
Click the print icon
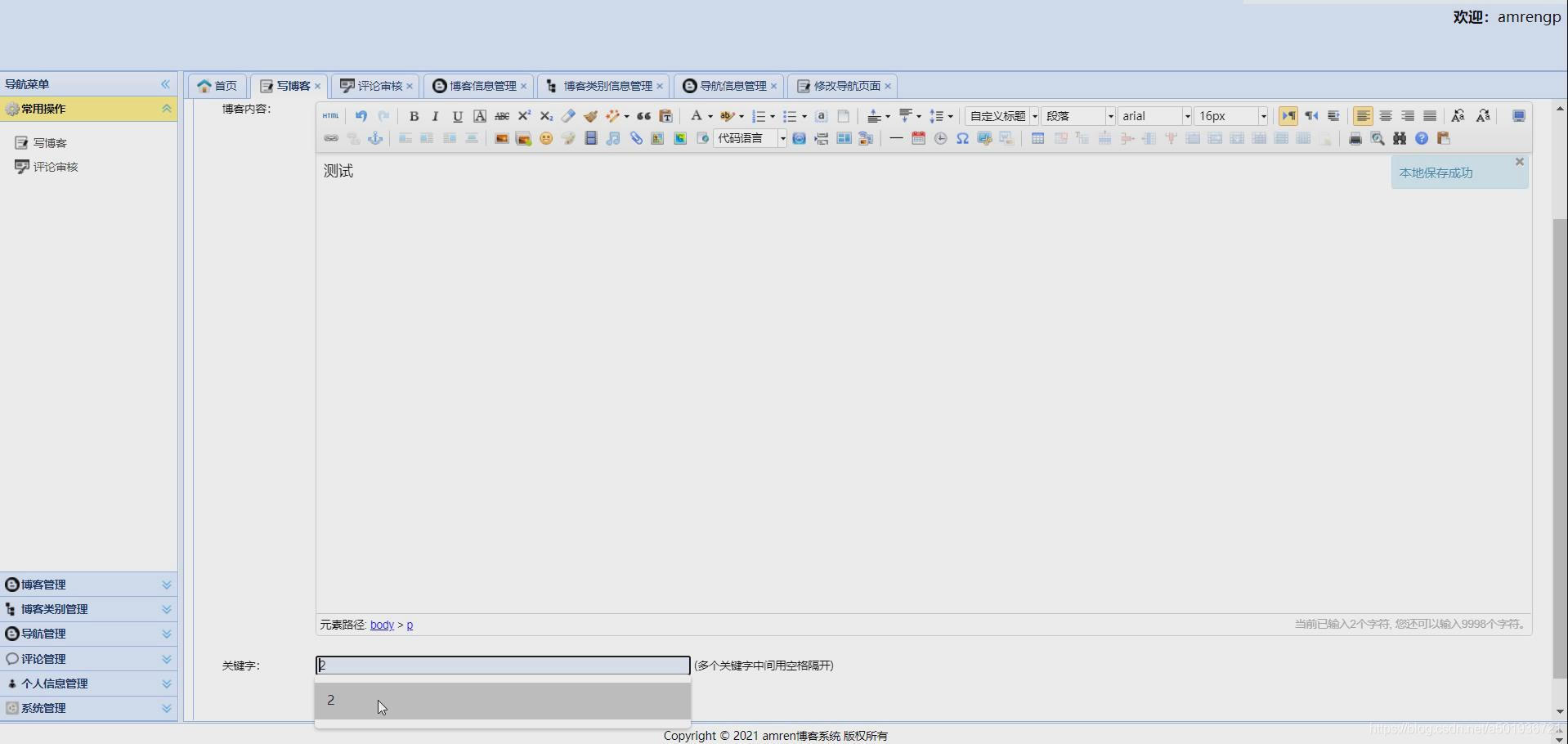[x=1355, y=138]
